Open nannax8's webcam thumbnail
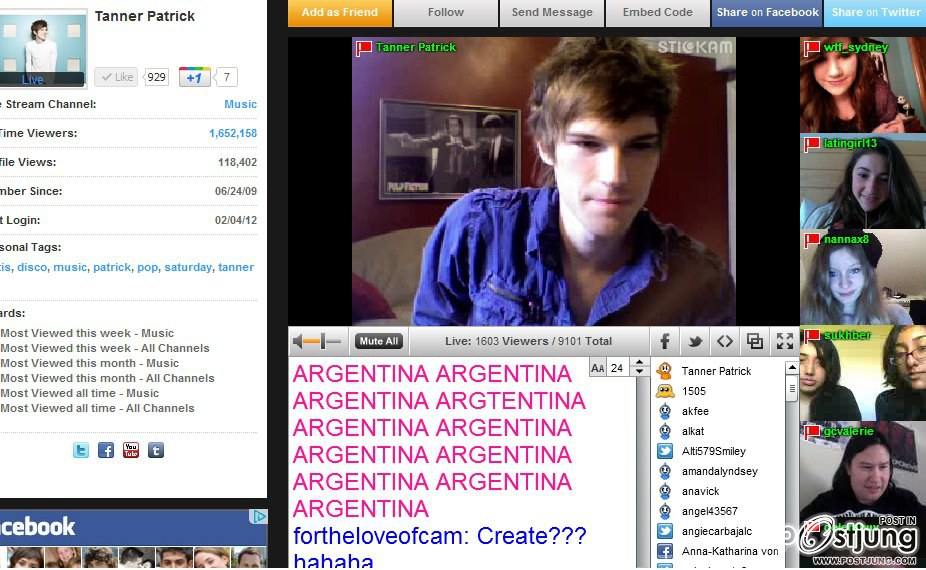 pyautogui.click(x=863, y=277)
